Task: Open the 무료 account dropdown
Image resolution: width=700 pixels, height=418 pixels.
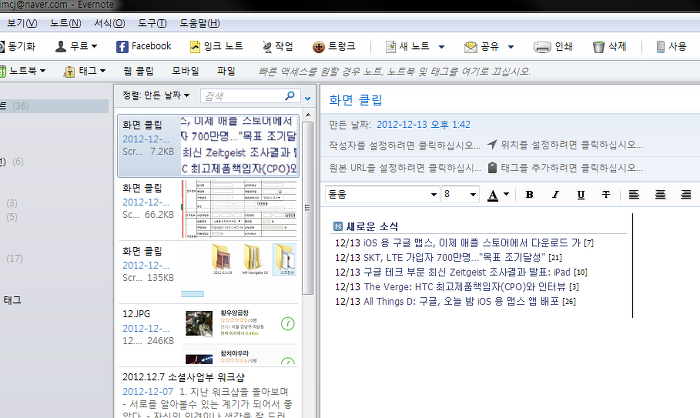Action: pos(76,46)
